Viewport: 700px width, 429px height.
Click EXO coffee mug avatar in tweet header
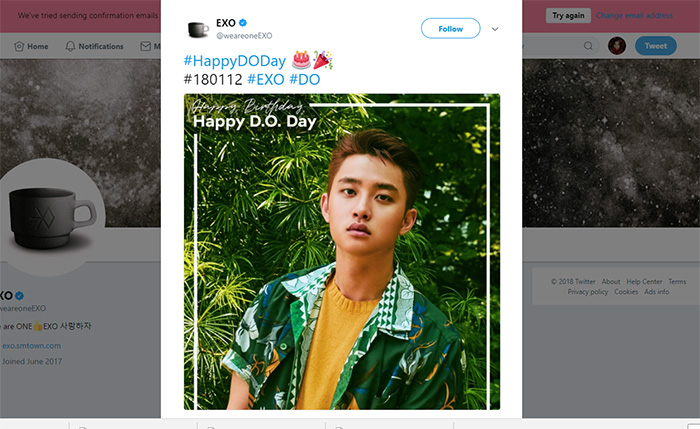[198, 29]
